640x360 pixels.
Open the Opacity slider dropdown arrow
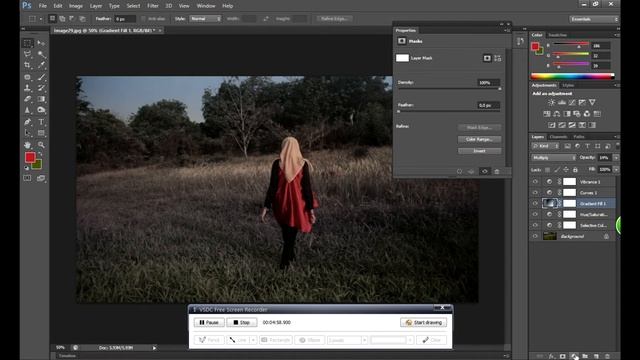616,158
